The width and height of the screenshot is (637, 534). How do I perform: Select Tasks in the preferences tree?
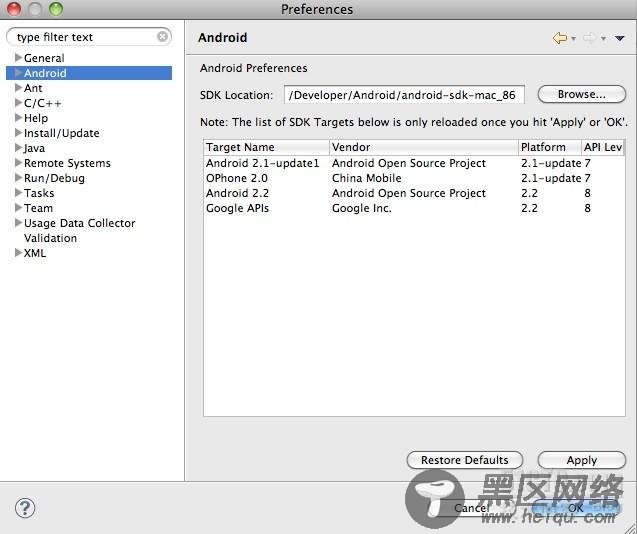tap(39, 193)
